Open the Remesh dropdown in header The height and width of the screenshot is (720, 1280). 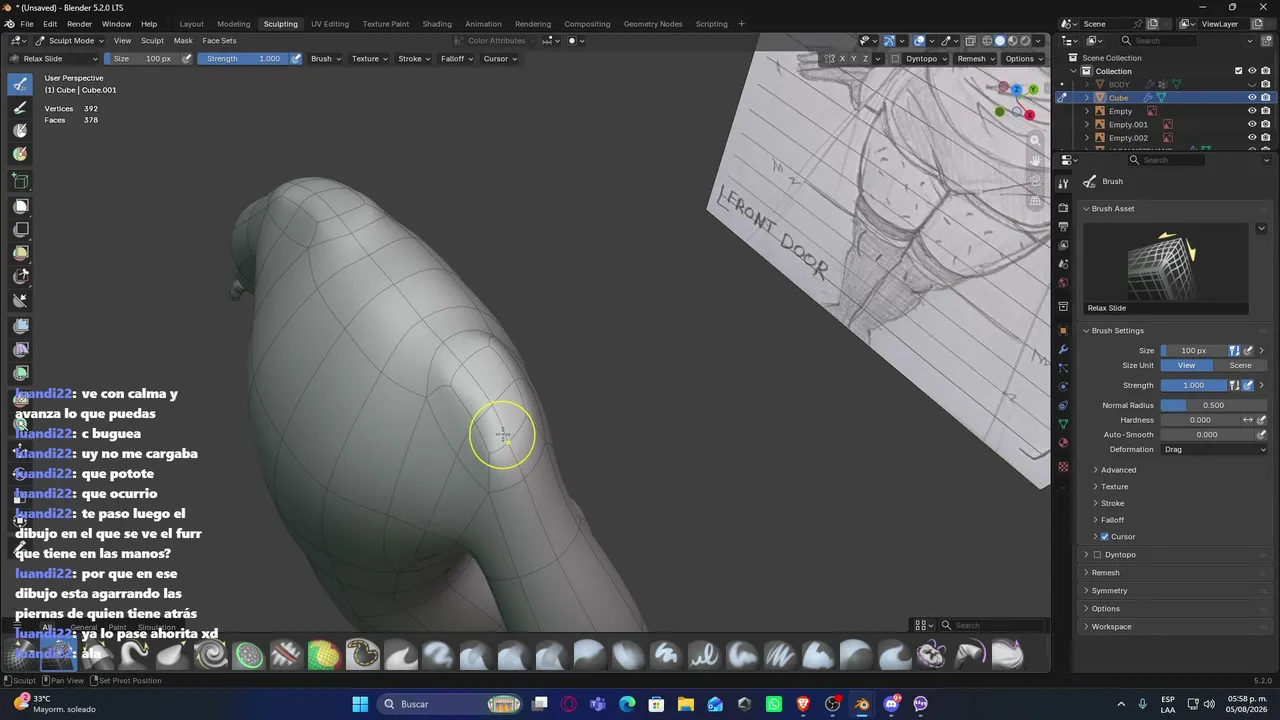pos(975,59)
